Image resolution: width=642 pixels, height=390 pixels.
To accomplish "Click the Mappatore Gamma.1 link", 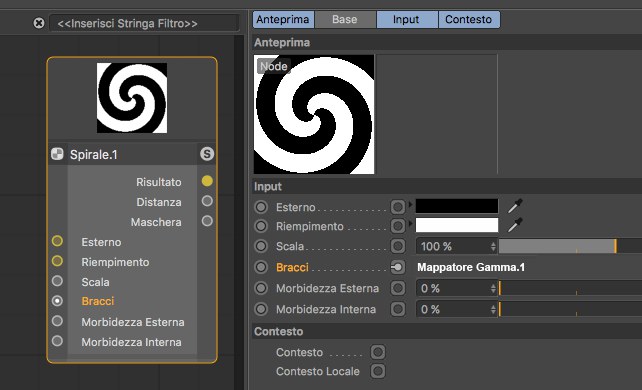I will click(x=471, y=267).
